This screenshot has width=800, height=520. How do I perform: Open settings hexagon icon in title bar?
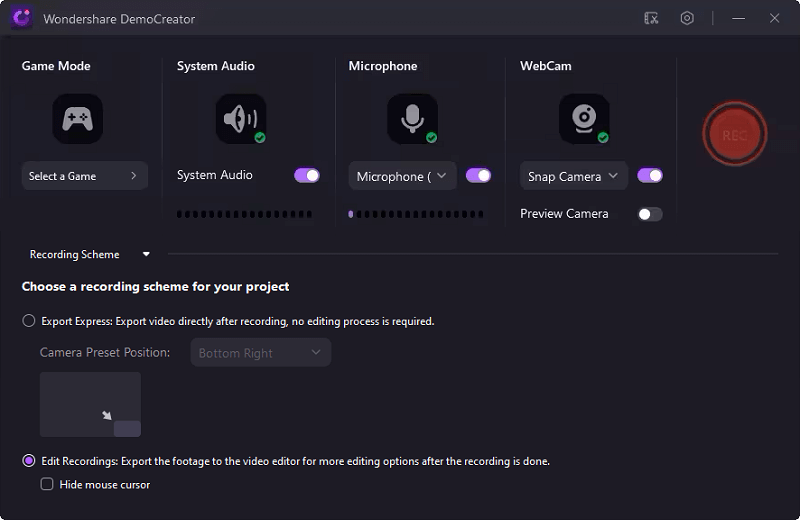click(687, 18)
